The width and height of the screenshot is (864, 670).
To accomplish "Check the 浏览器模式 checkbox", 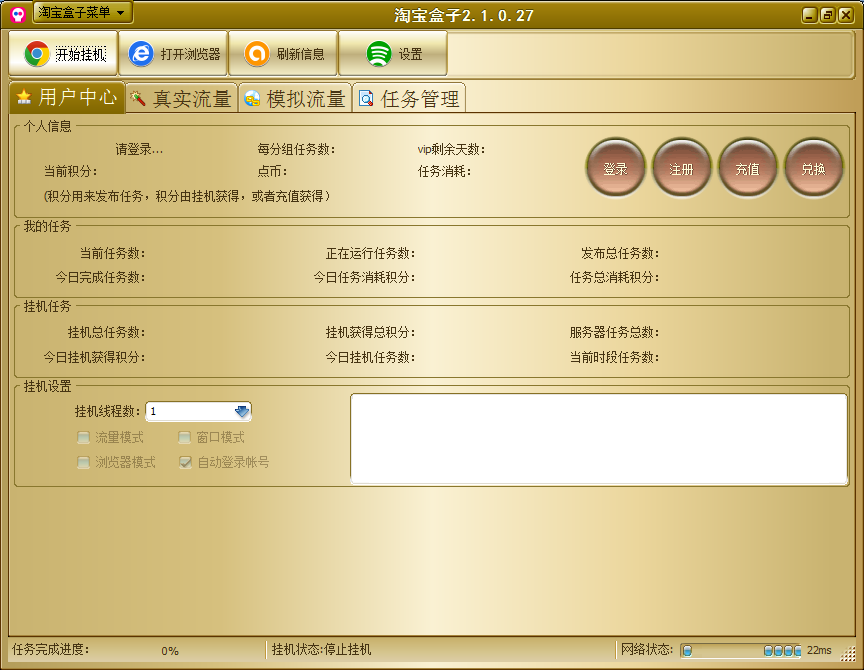I will click(84, 462).
